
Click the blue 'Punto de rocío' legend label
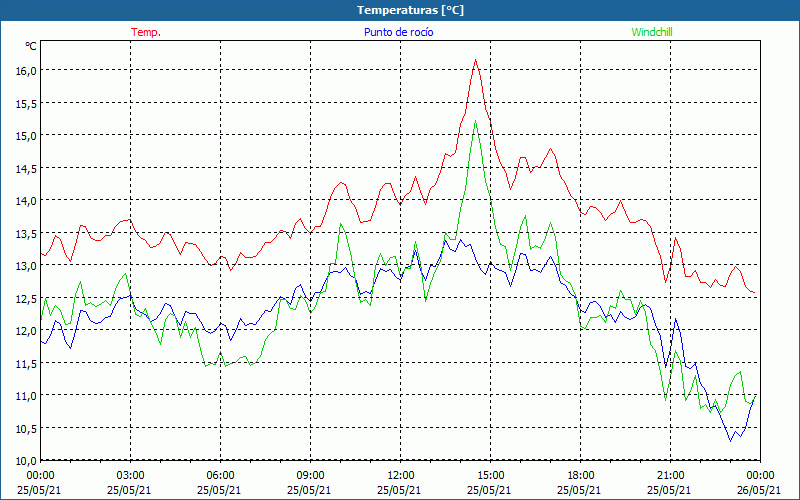(398, 32)
